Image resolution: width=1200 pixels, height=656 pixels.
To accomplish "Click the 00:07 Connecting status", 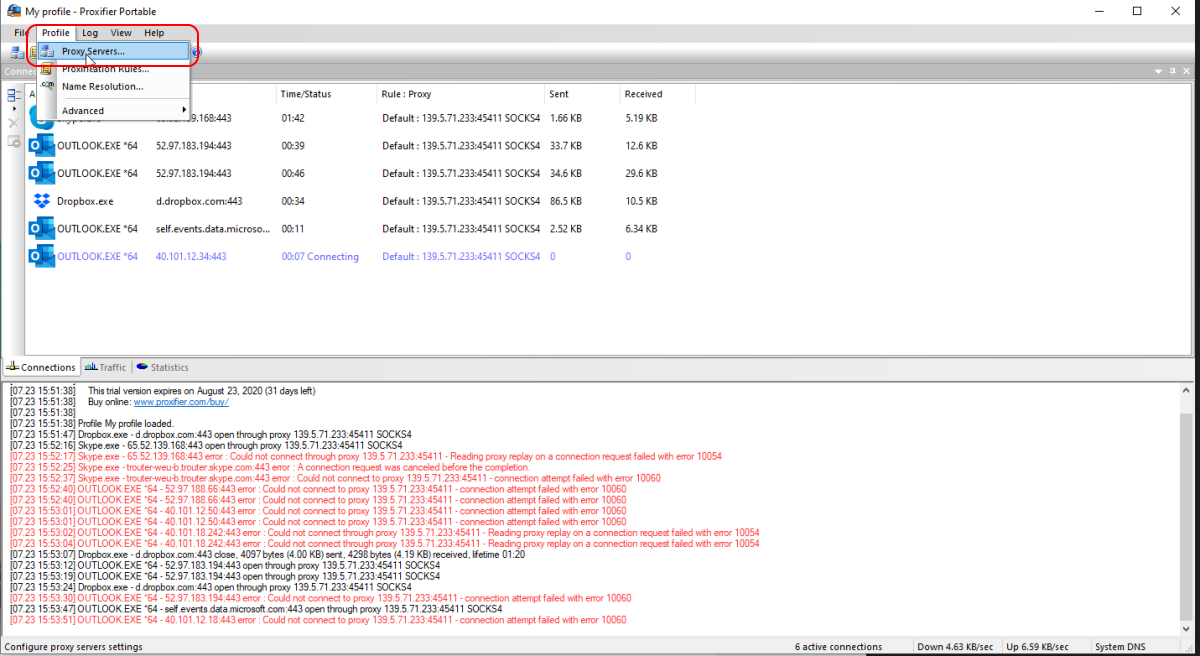I will pyautogui.click(x=320, y=257).
